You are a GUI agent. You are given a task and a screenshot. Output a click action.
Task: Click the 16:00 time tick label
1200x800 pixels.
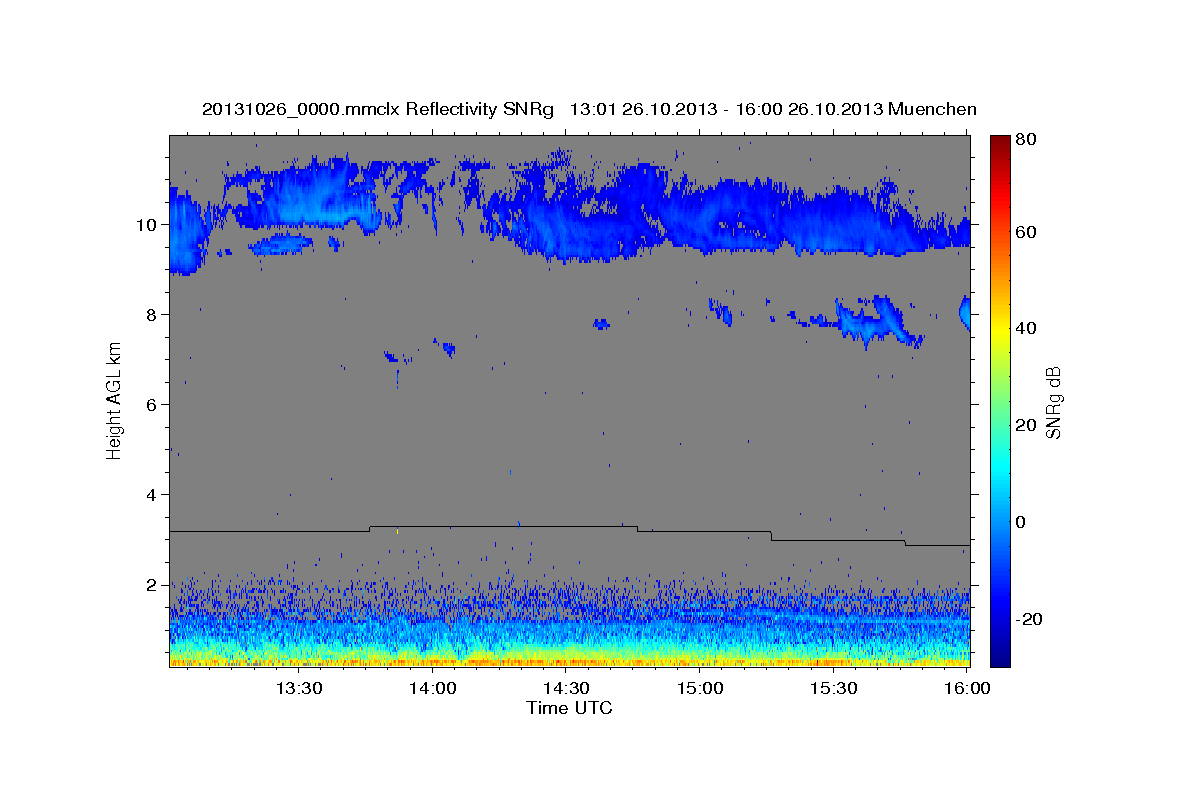tap(966, 688)
